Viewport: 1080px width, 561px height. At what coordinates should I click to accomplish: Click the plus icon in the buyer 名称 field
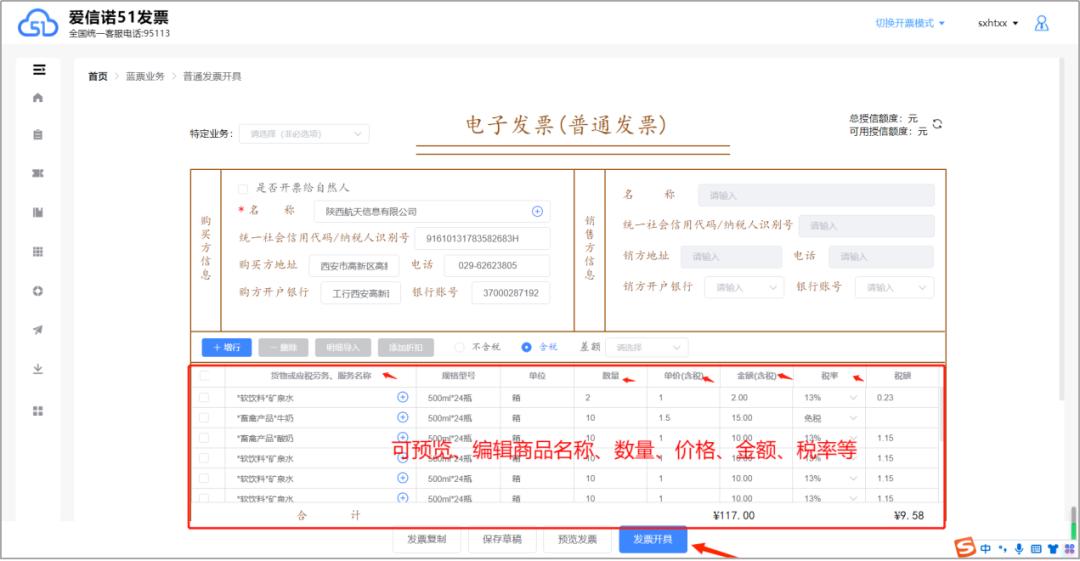click(537, 212)
